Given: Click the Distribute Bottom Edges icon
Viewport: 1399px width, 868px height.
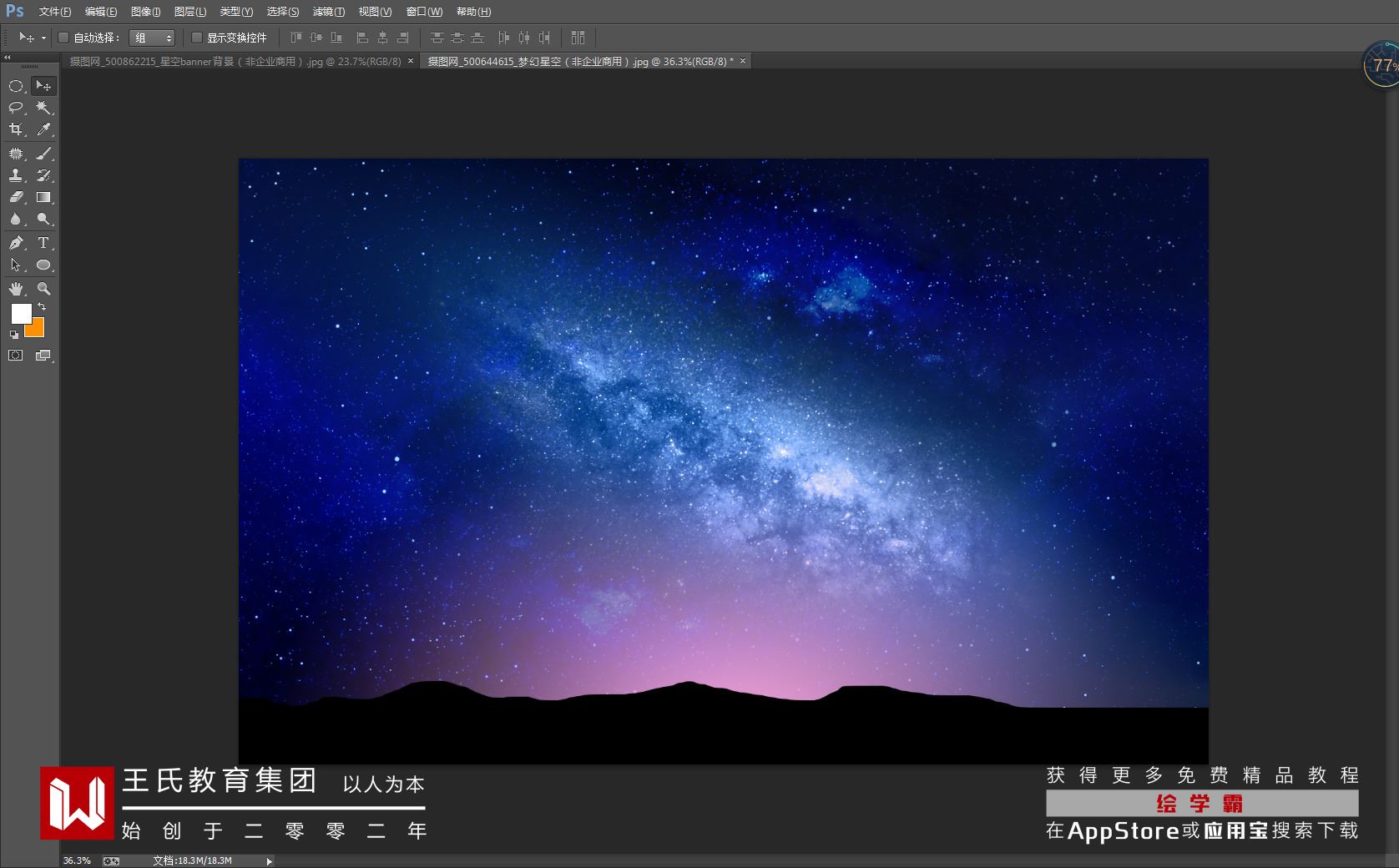Looking at the screenshot, I should [x=477, y=38].
